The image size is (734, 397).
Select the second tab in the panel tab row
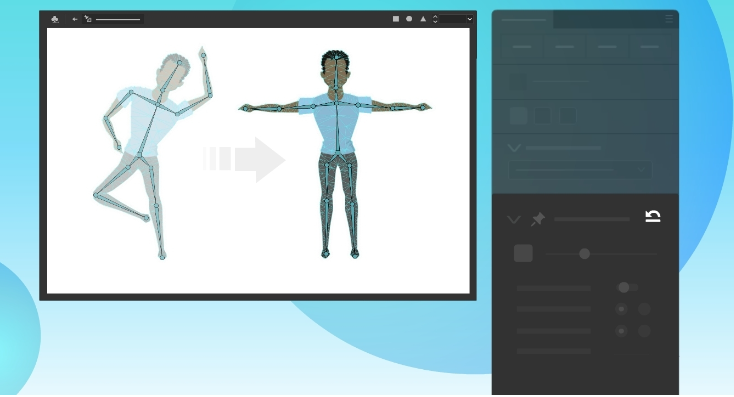565,47
